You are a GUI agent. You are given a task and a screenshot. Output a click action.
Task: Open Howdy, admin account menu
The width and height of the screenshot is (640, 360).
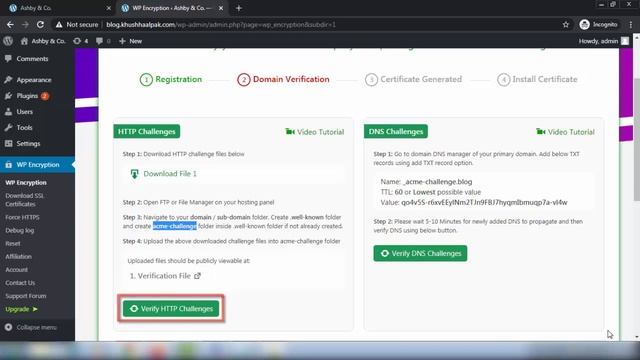pyautogui.click(x=604, y=41)
